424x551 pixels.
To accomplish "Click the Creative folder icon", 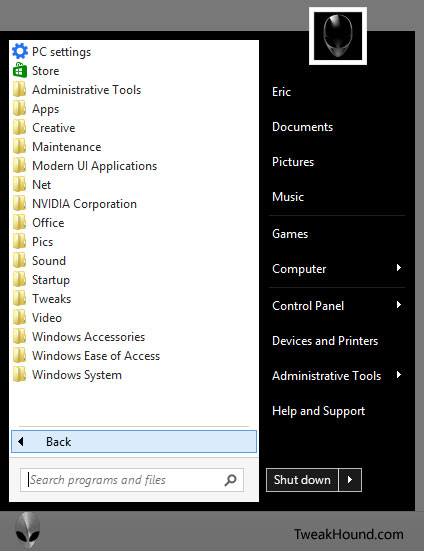I will [19, 127].
